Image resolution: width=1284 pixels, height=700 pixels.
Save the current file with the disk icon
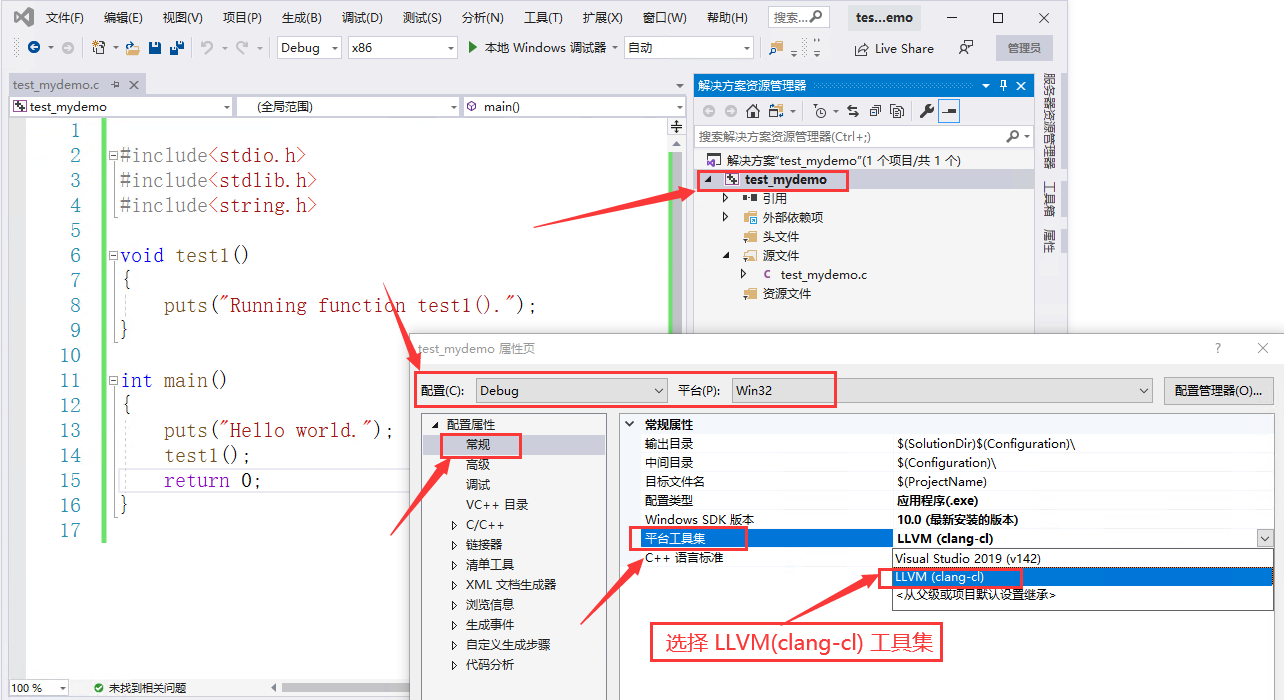(155, 48)
